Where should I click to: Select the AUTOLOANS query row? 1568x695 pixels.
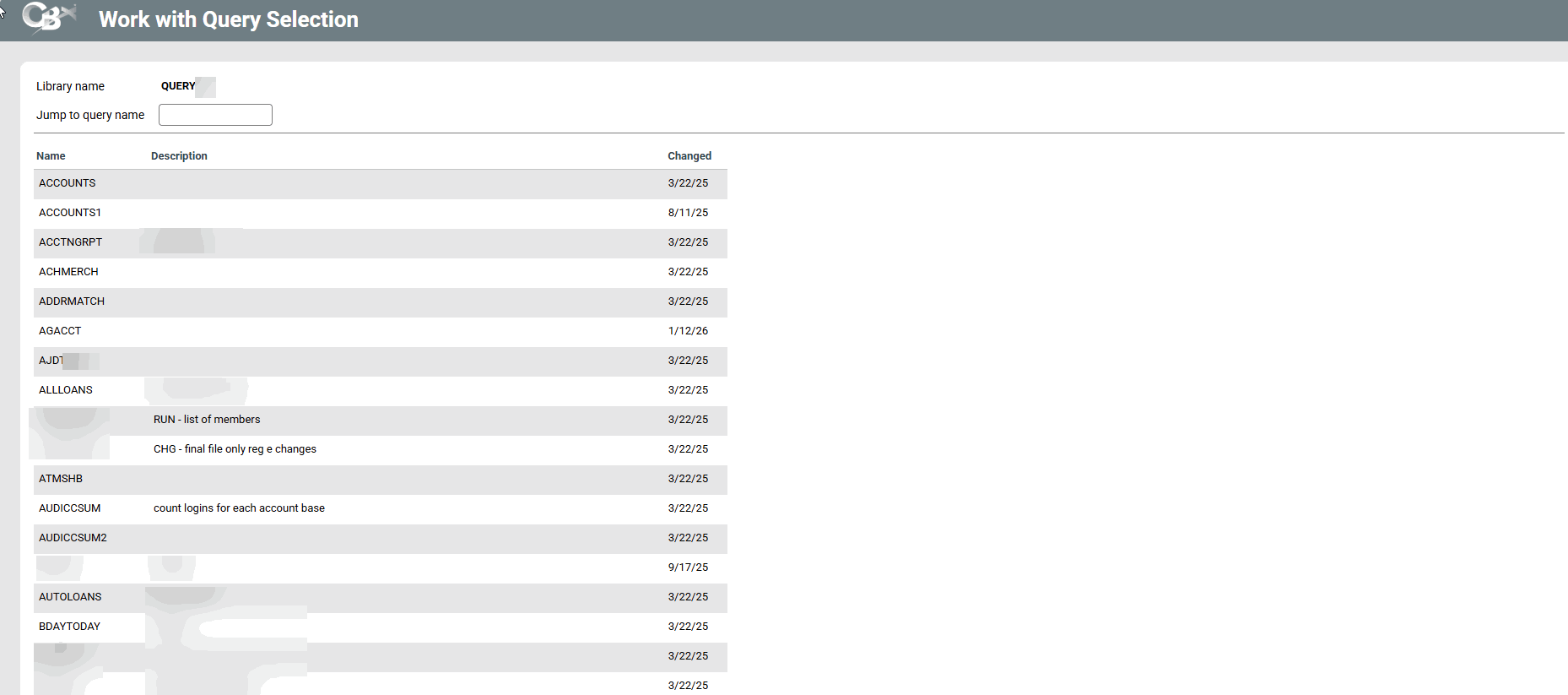pos(70,597)
